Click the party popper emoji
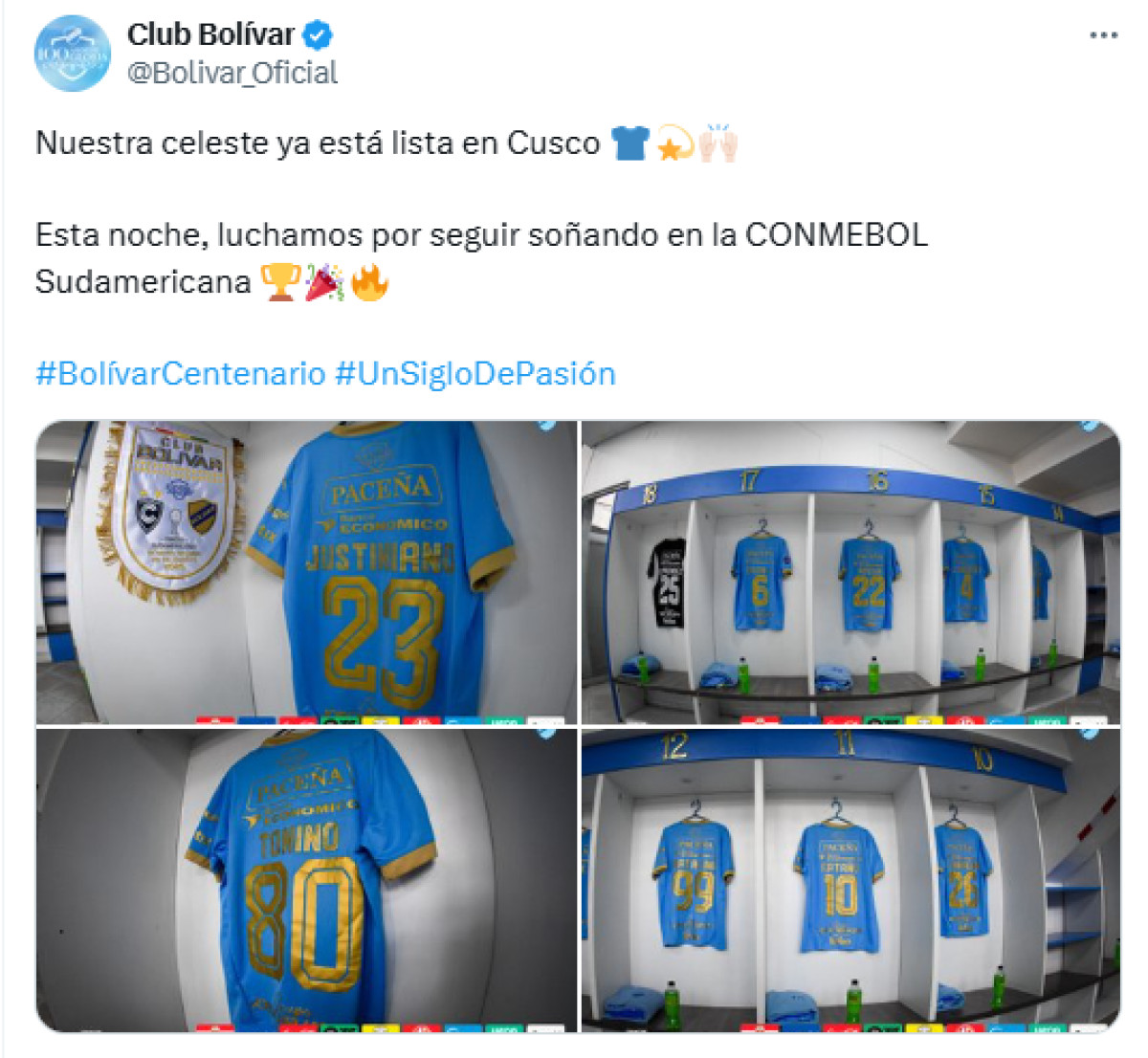 pyautogui.click(x=324, y=282)
